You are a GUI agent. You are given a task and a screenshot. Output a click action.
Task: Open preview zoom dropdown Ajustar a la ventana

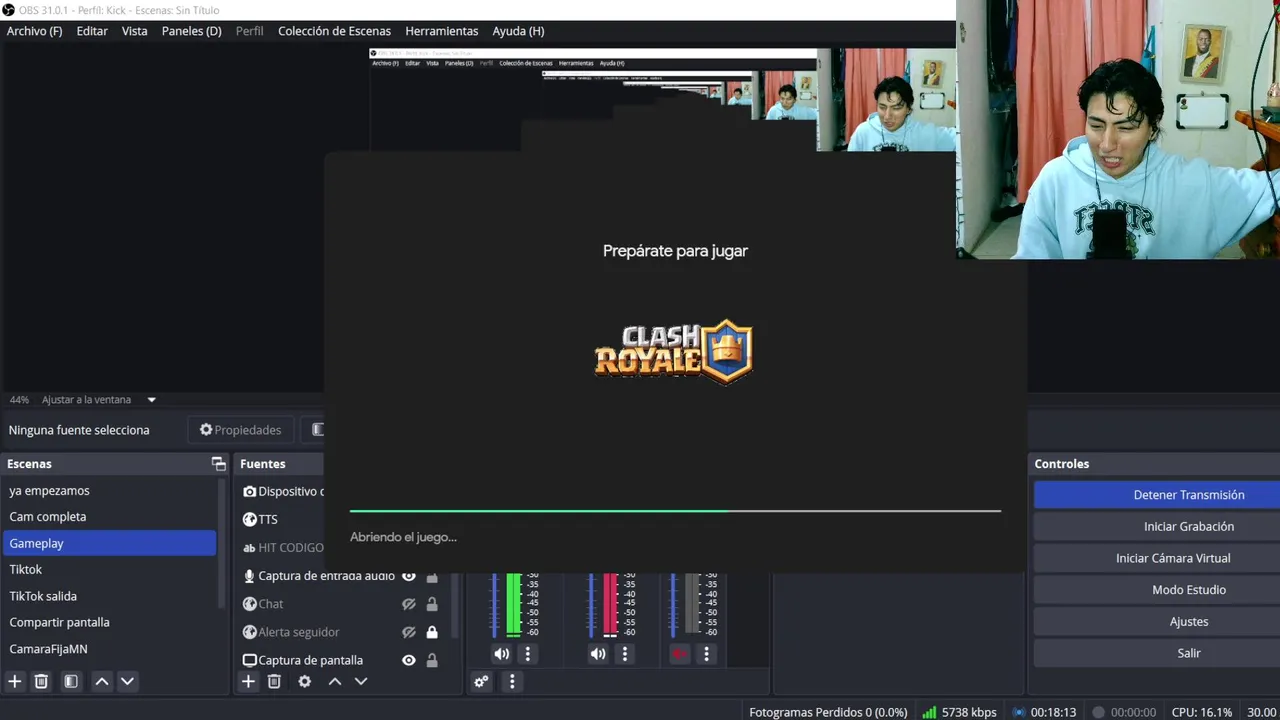point(152,400)
